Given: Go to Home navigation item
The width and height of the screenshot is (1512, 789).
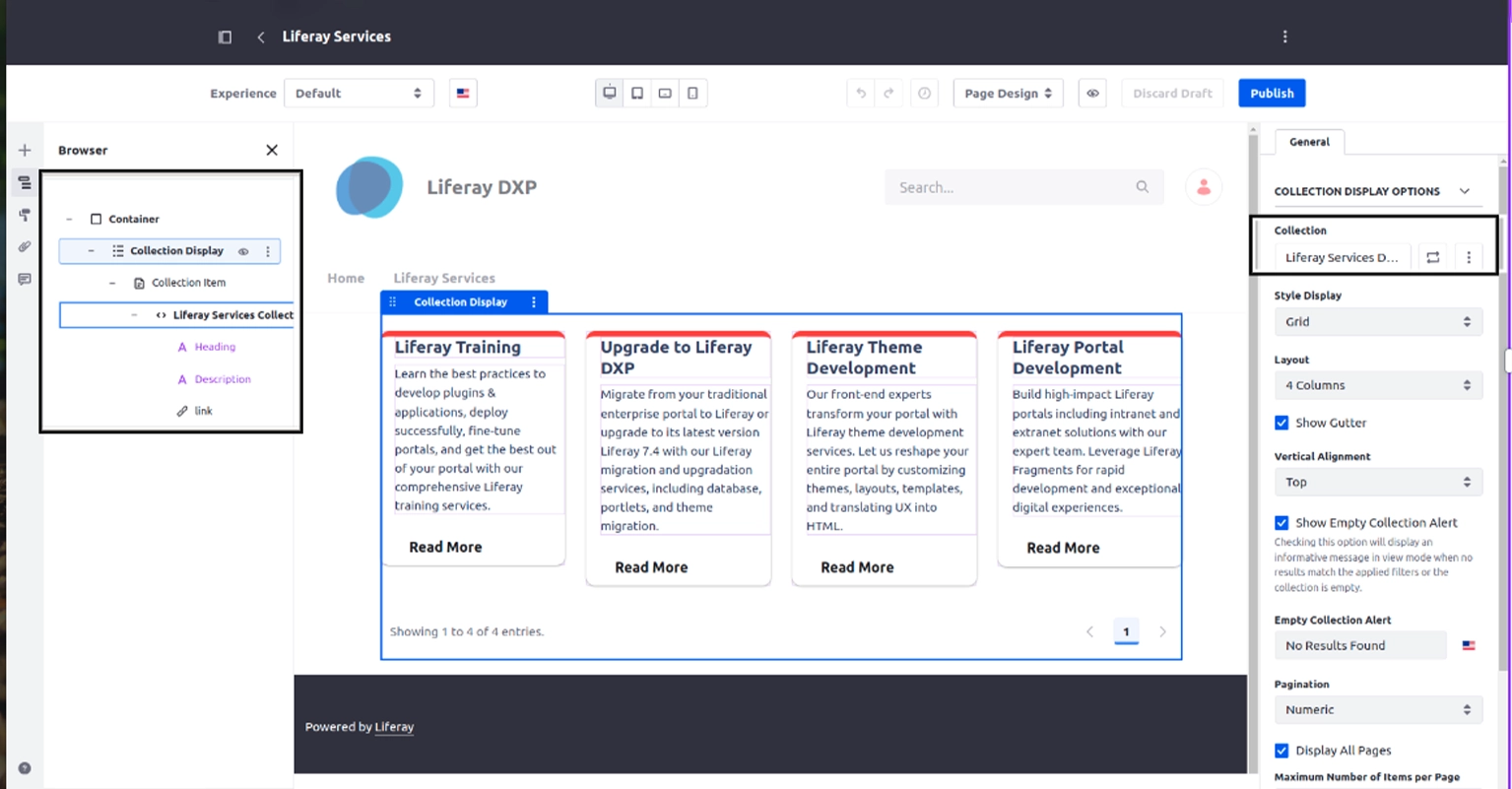Looking at the screenshot, I should [x=346, y=279].
